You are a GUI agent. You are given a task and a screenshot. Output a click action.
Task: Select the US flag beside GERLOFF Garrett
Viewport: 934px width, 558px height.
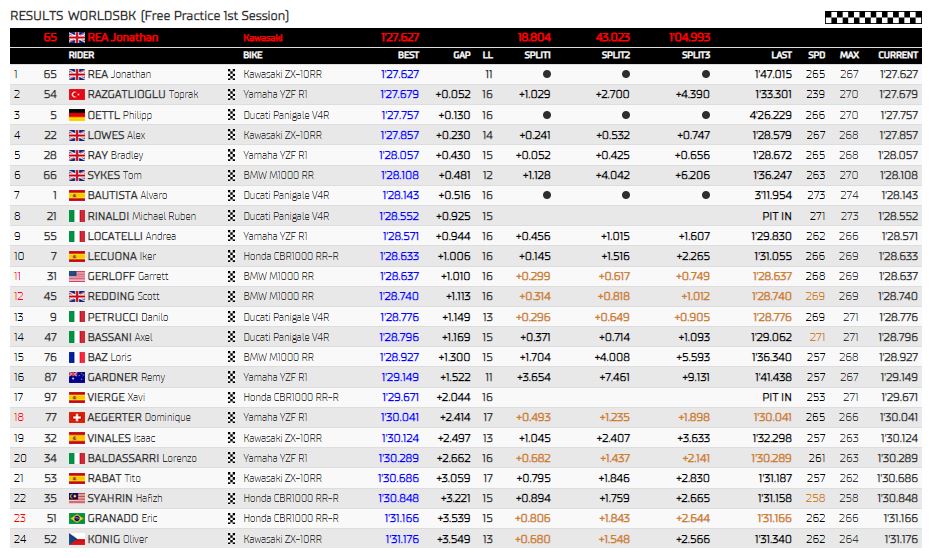(77, 276)
